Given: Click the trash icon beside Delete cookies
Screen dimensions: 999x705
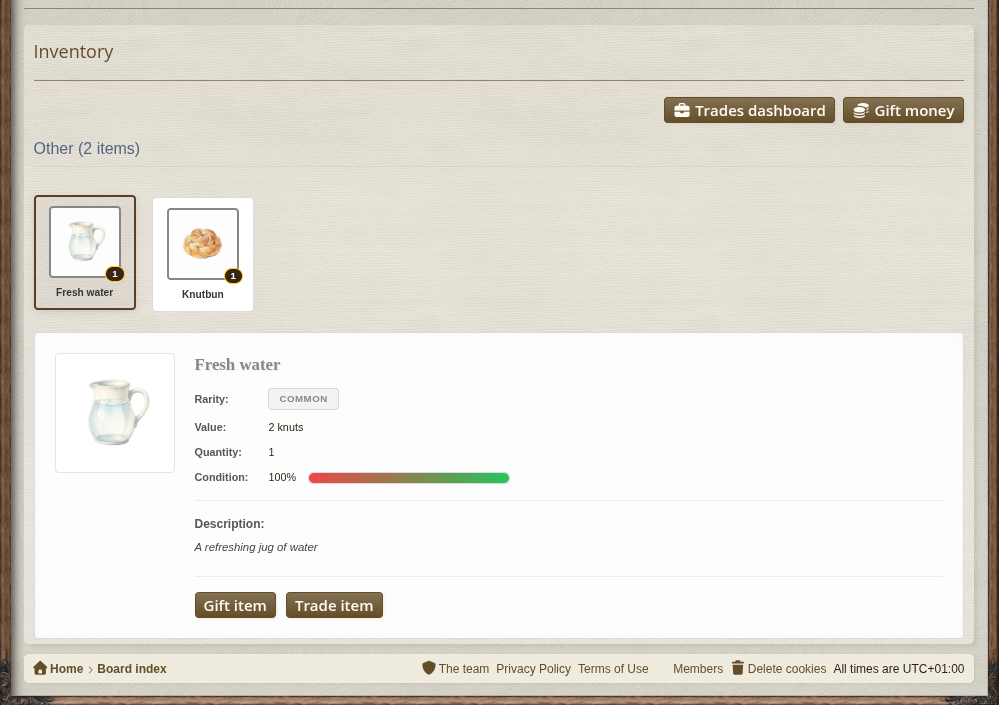Looking at the screenshot, I should click(x=738, y=667).
